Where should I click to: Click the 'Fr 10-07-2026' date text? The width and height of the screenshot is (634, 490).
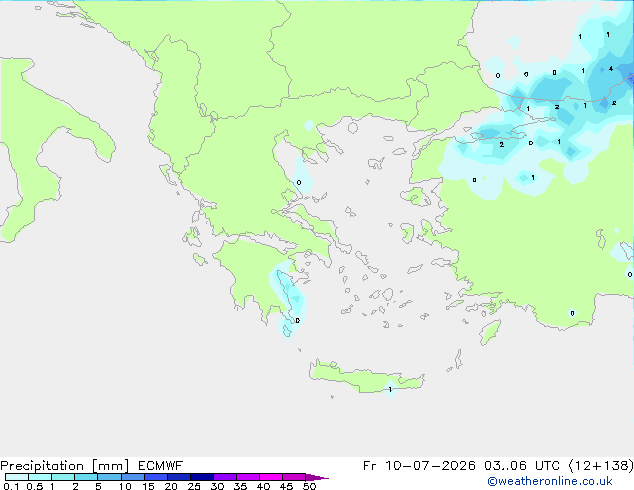click(419, 466)
